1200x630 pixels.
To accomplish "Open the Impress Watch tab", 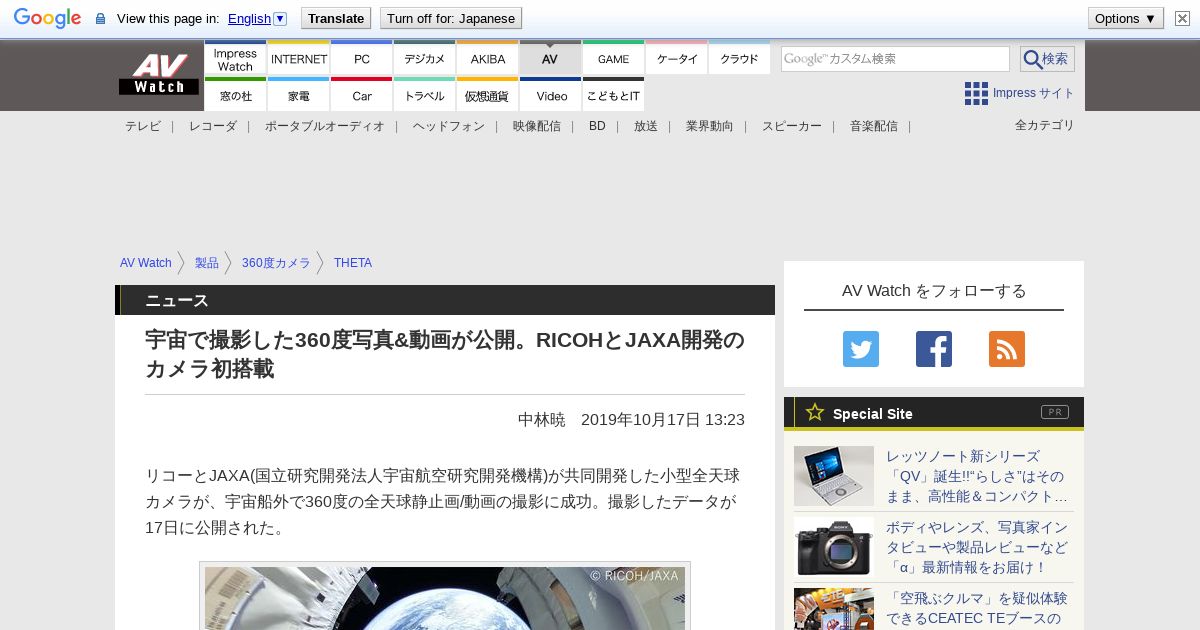I will pyautogui.click(x=235, y=59).
